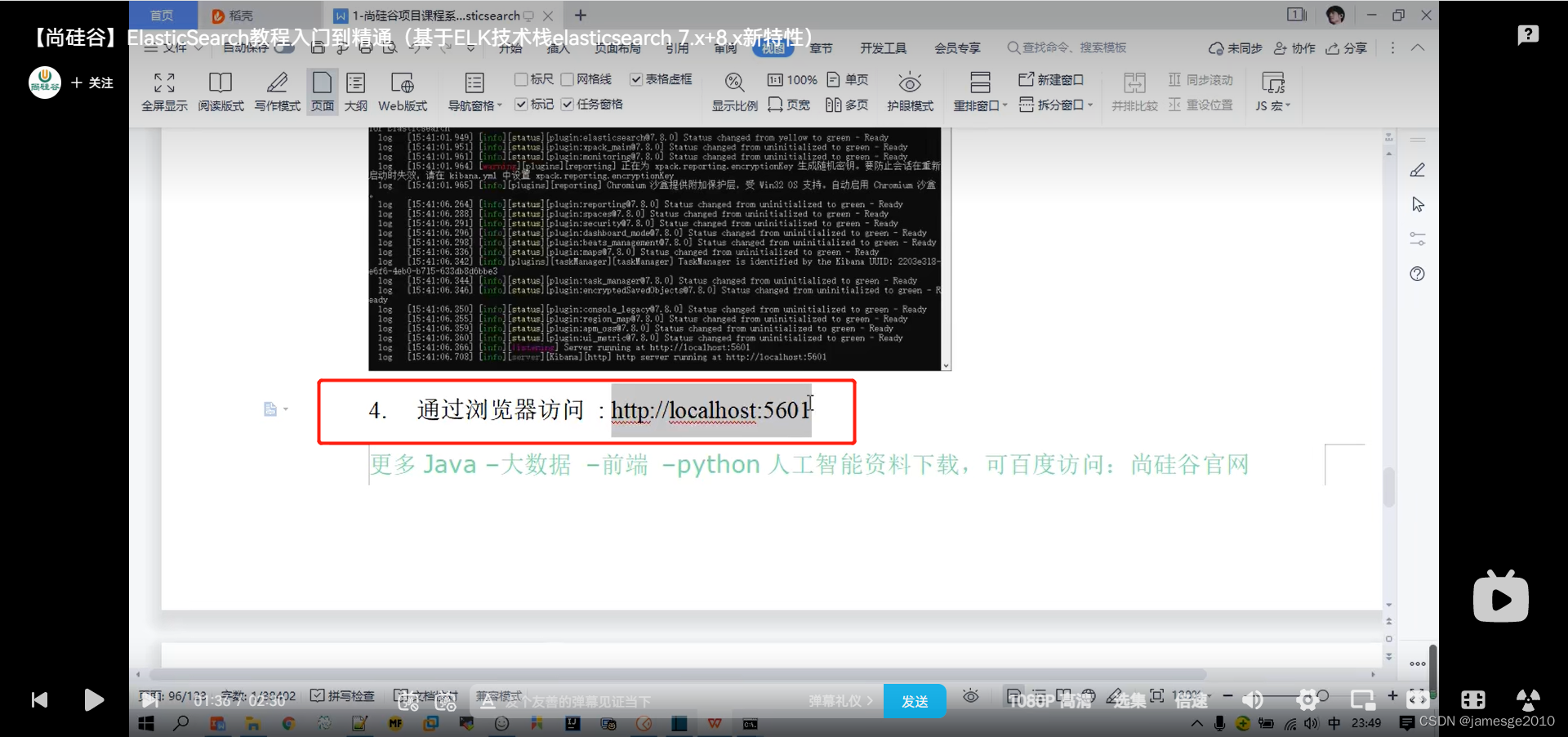This screenshot has height=737, width=1568.
Task: Click the user avatar in title bar
Action: (x=1335, y=15)
